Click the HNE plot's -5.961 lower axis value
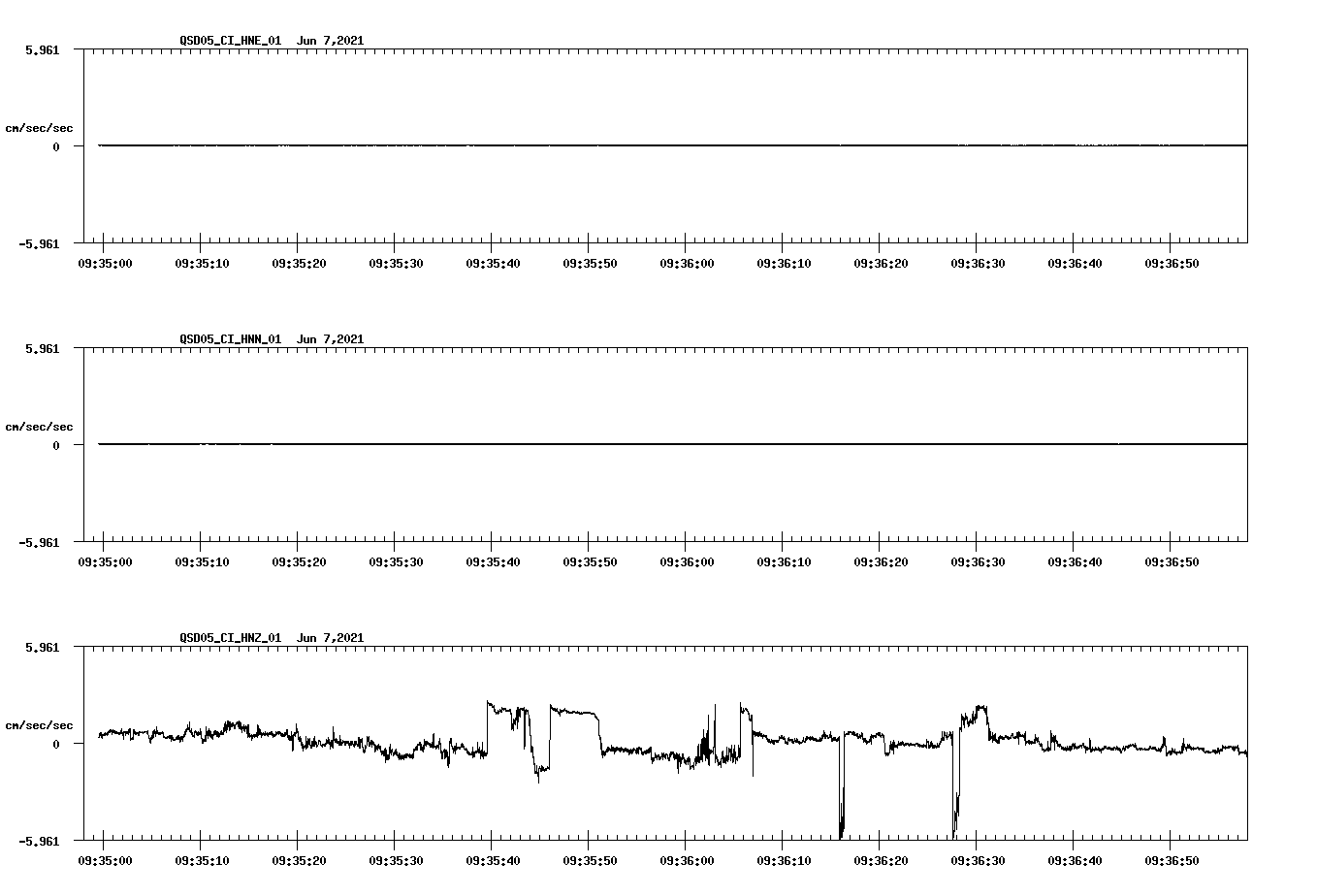Viewport: 1317px width, 896px height. (40, 243)
